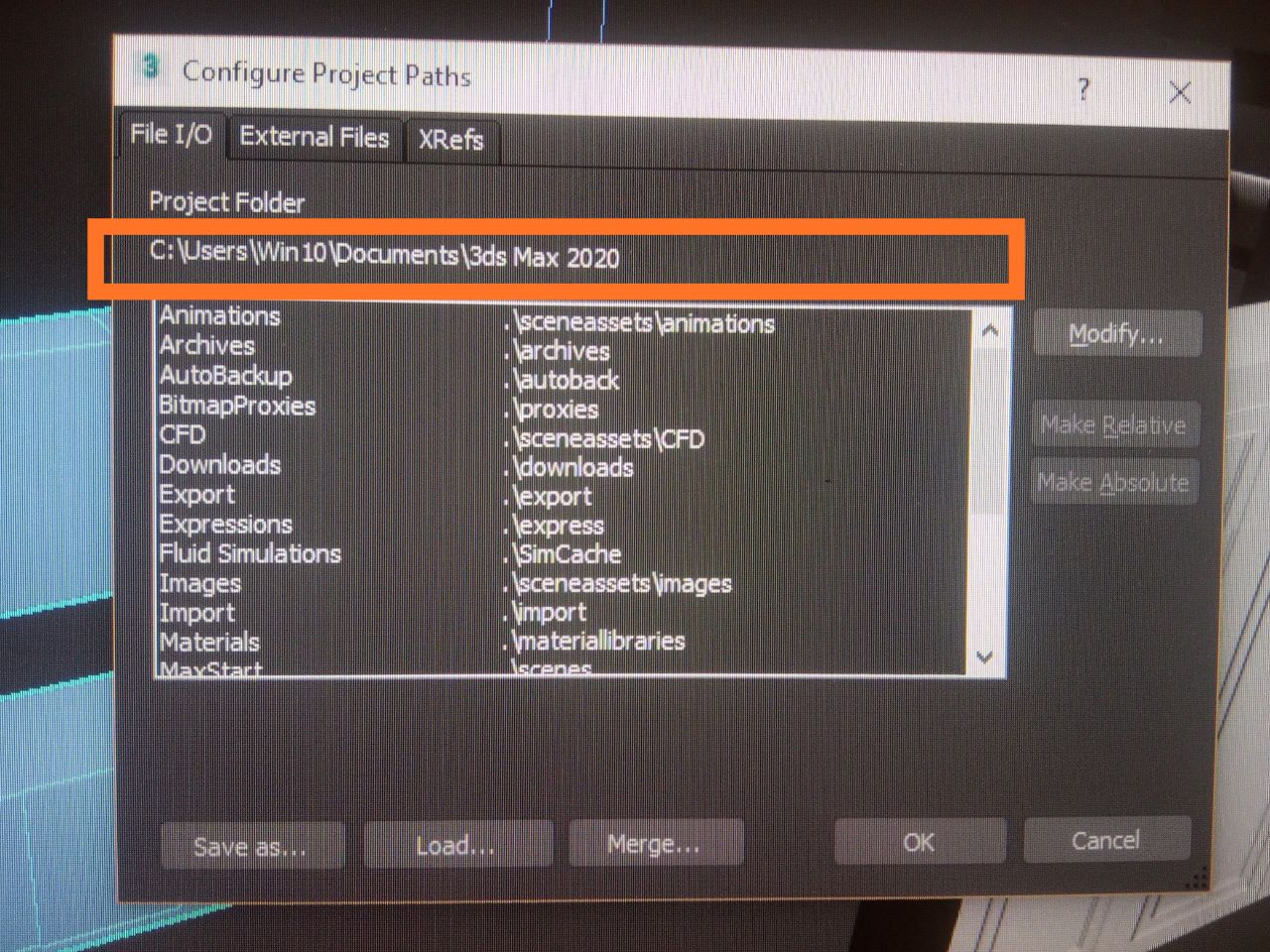Click the Modify... button
The width and height of the screenshot is (1270, 952).
1116,334
